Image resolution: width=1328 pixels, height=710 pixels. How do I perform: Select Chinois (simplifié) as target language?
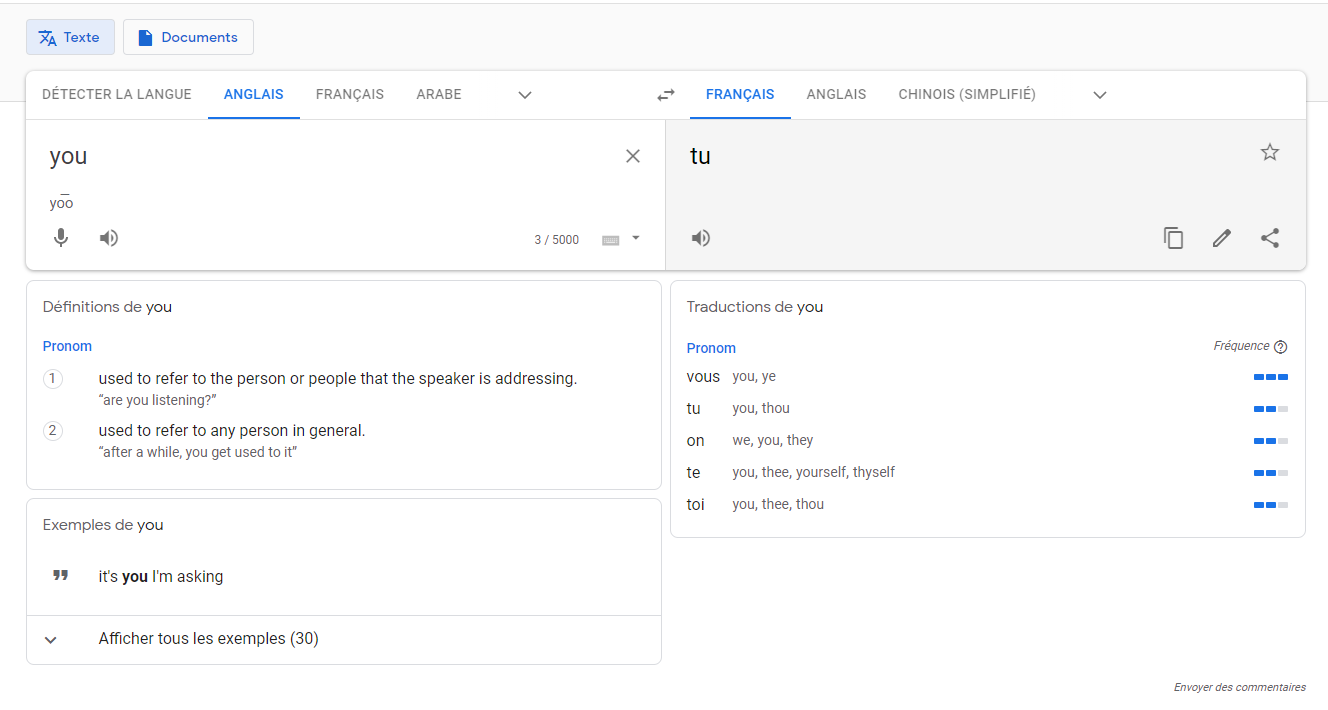point(967,95)
